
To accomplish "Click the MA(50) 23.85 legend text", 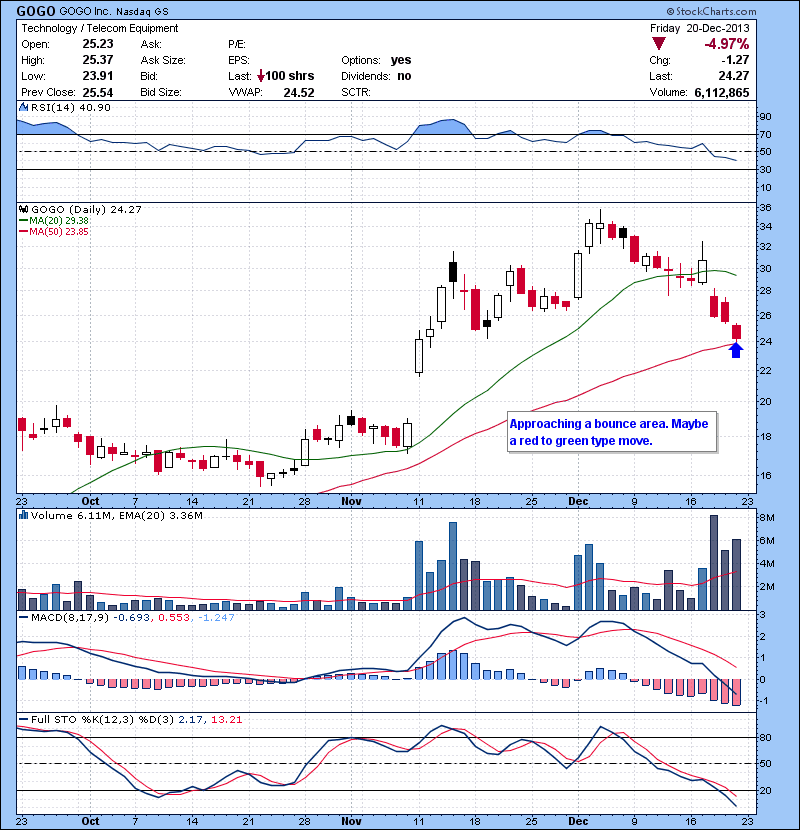I will pos(59,232).
